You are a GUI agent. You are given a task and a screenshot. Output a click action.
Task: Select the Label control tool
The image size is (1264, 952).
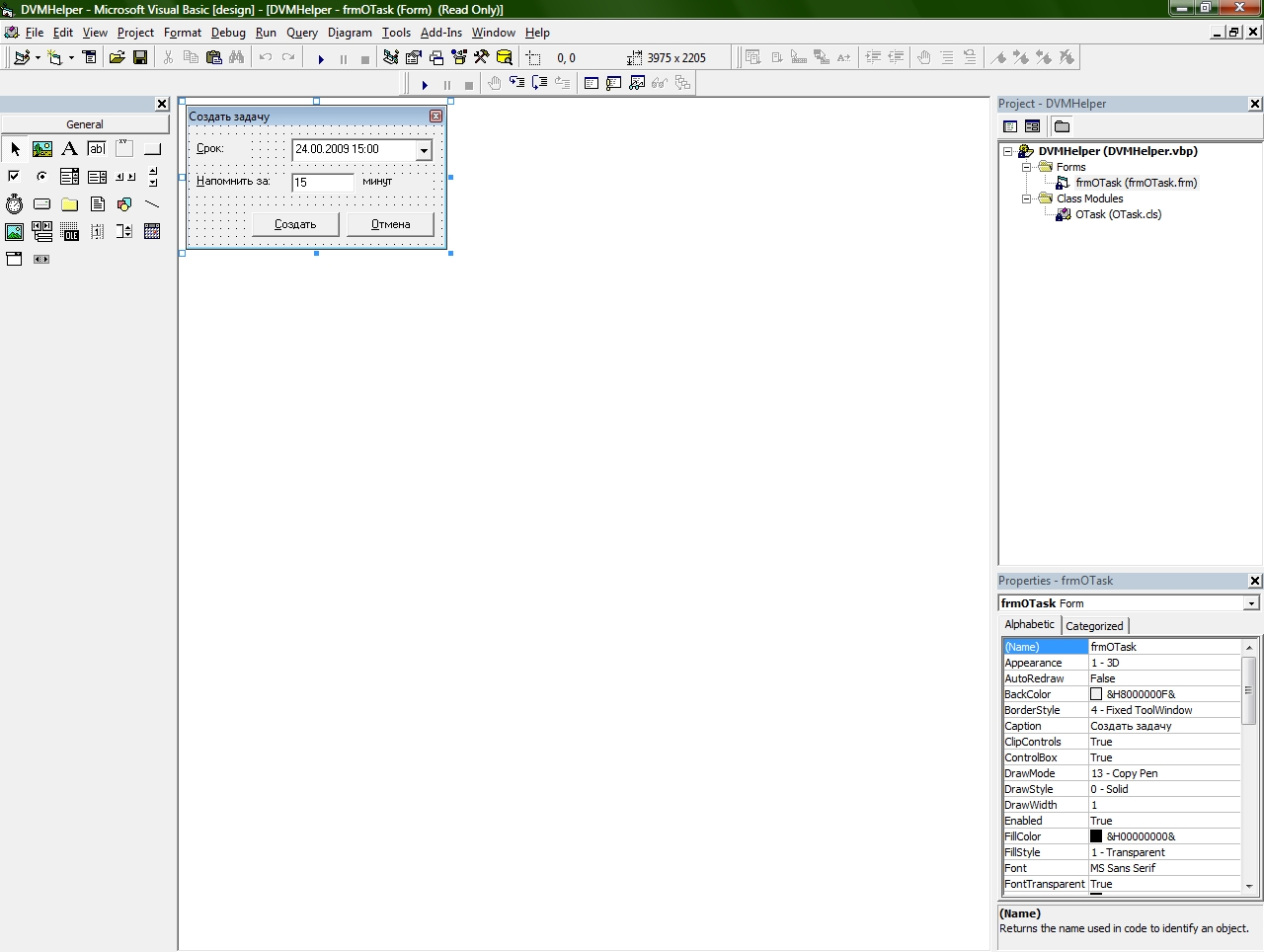69,149
